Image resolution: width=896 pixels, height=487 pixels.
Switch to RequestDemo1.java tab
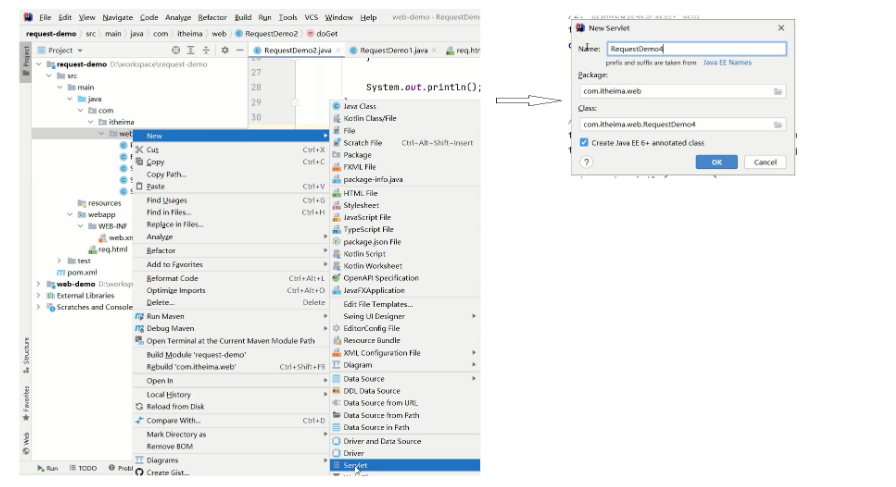[x=392, y=50]
